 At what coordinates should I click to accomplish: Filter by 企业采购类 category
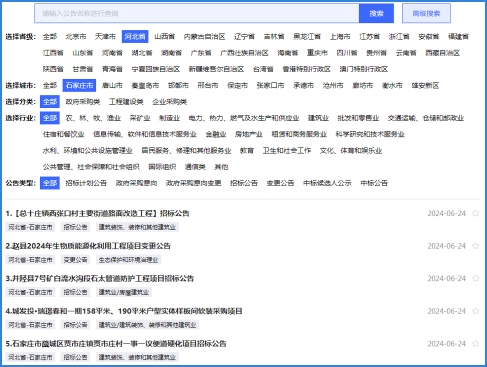[x=169, y=102]
